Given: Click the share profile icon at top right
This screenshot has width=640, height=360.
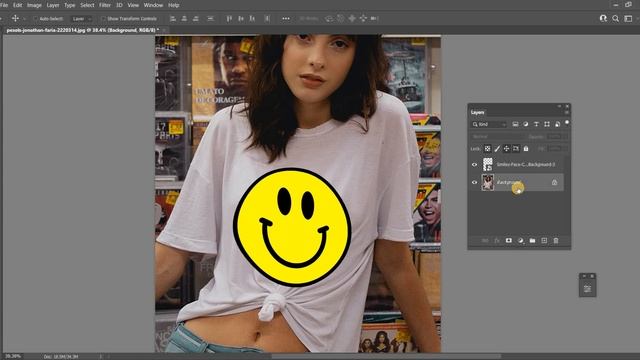Looking at the screenshot, I should [603, 18].
